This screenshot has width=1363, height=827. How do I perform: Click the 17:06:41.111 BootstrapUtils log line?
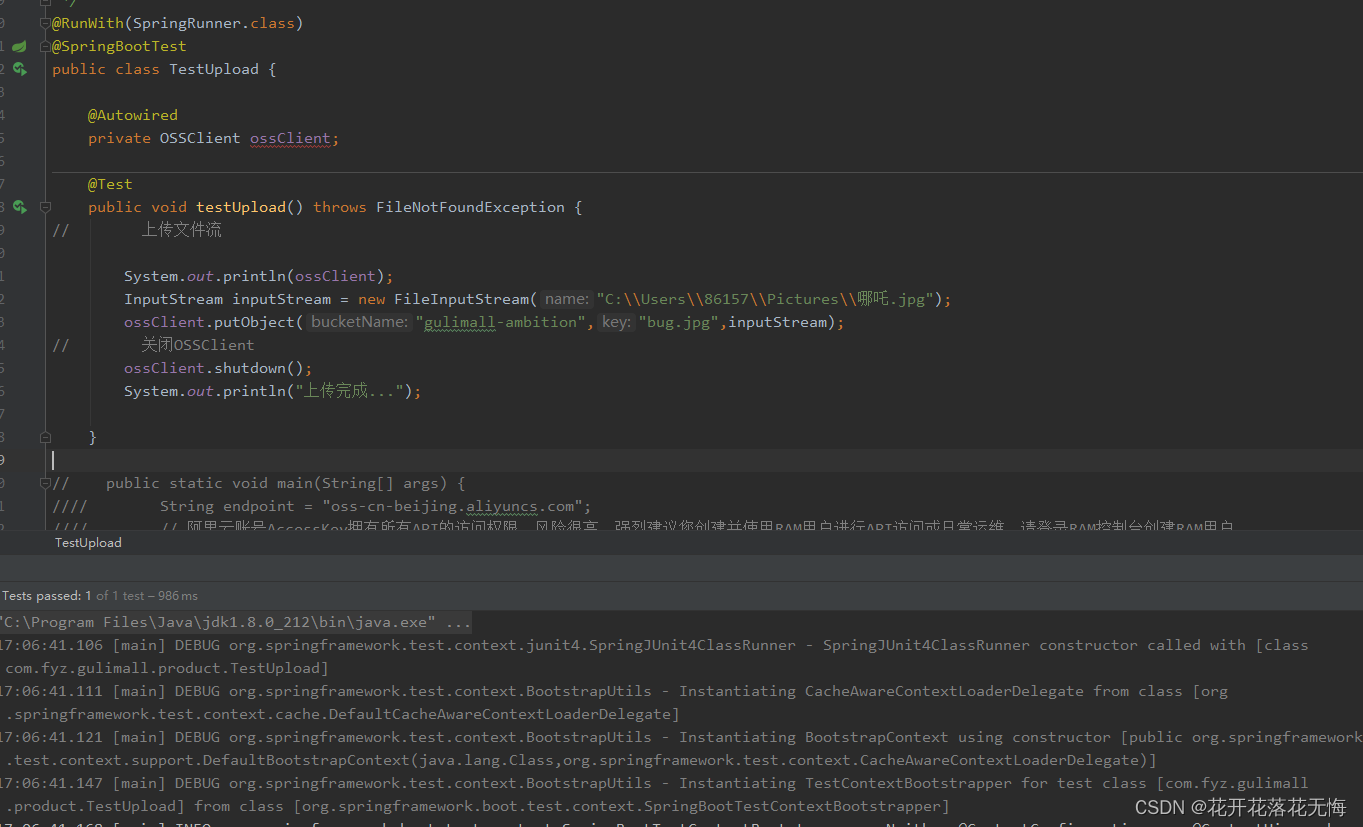click(614, 691)
